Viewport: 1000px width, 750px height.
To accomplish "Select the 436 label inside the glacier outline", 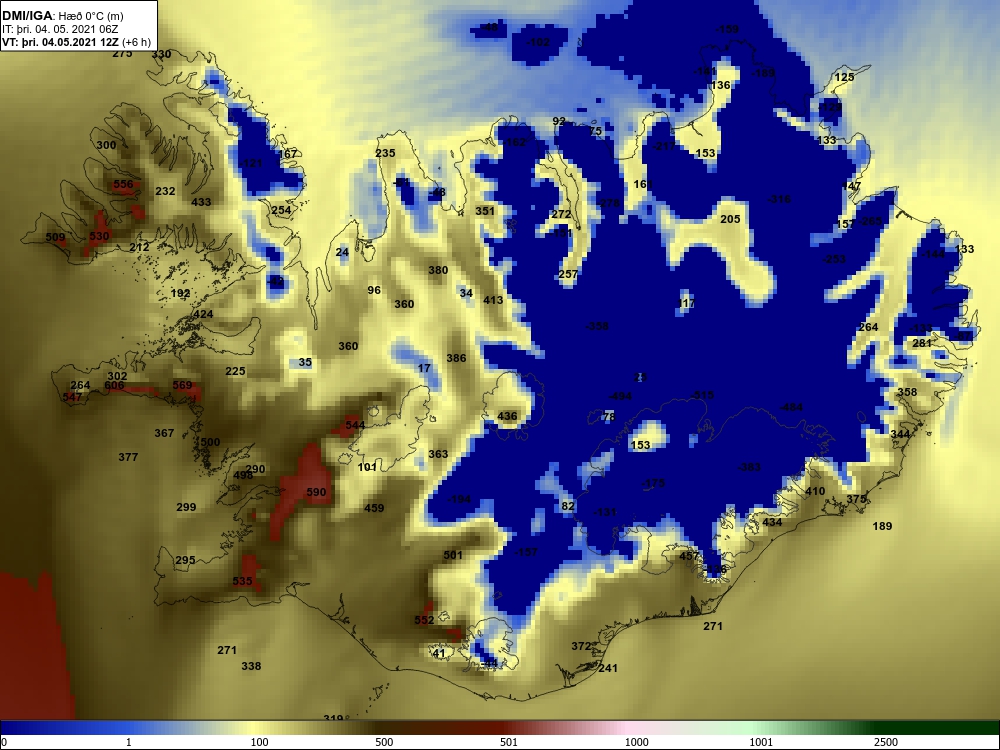I will (x=507, y=416).
